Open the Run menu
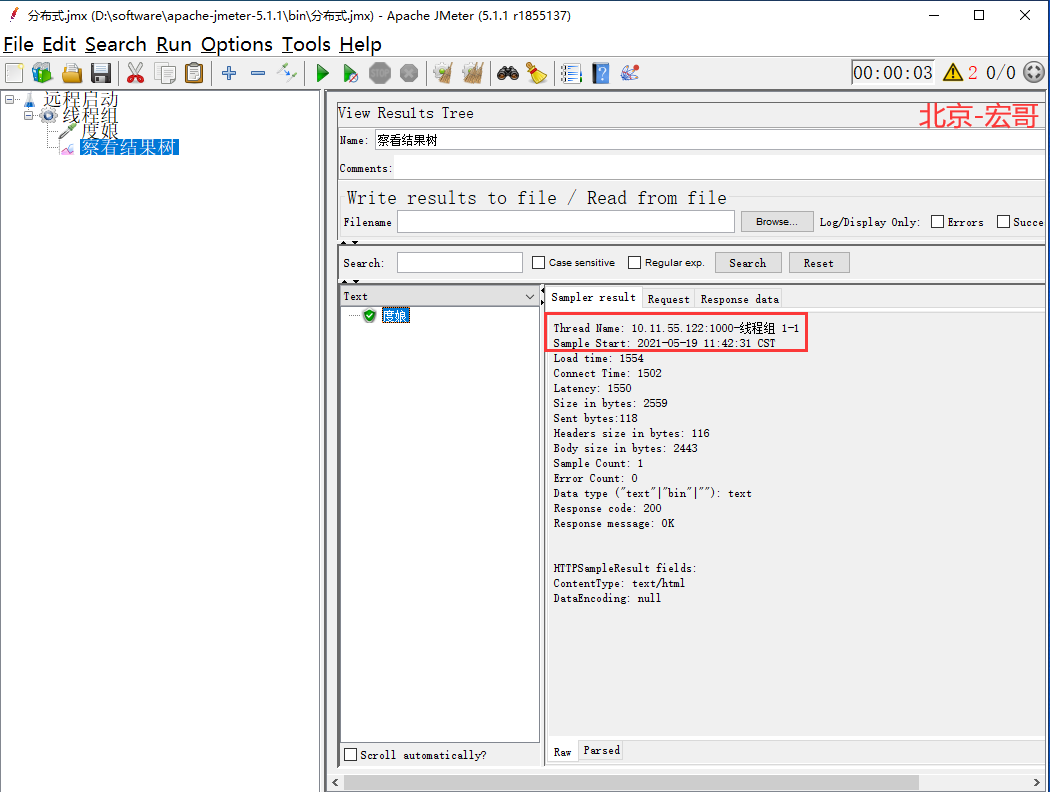The image size is (1050, 792). [174, 44]
